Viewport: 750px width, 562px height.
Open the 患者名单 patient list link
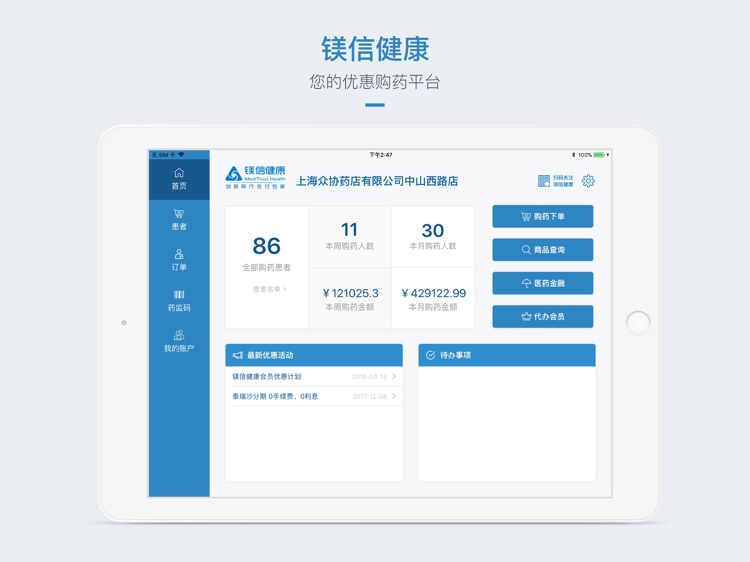269,289
